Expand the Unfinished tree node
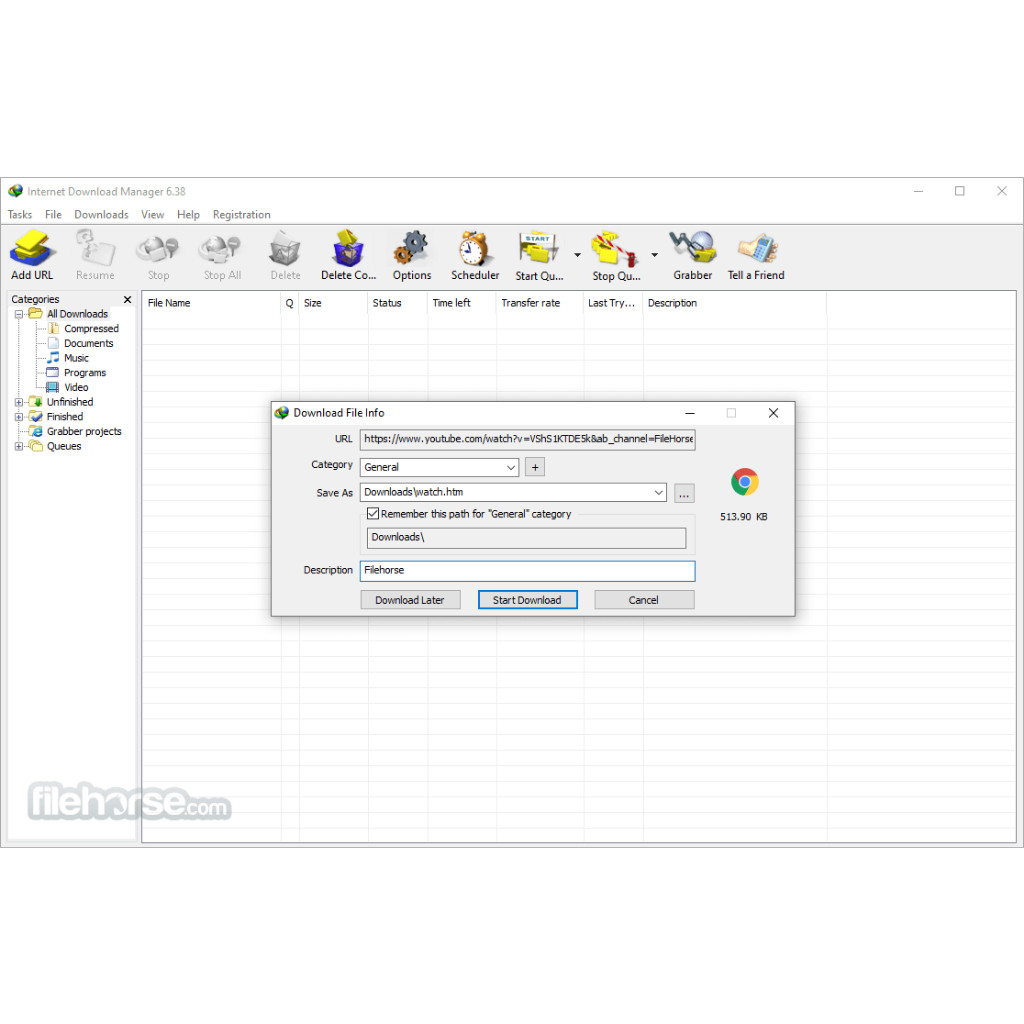The width and height of the screenshot is (1024, 1024). (19, 402)
